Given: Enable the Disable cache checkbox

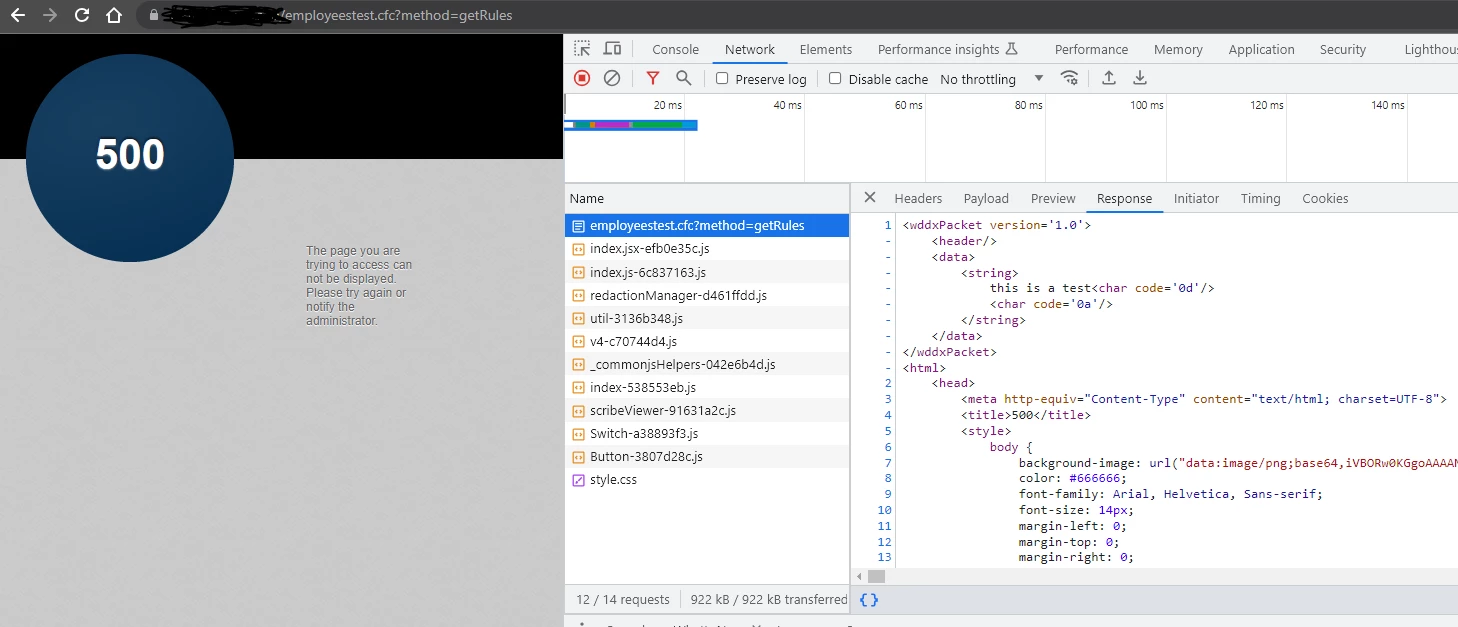Looking at the screenshot, I should (x=835, y=78).
